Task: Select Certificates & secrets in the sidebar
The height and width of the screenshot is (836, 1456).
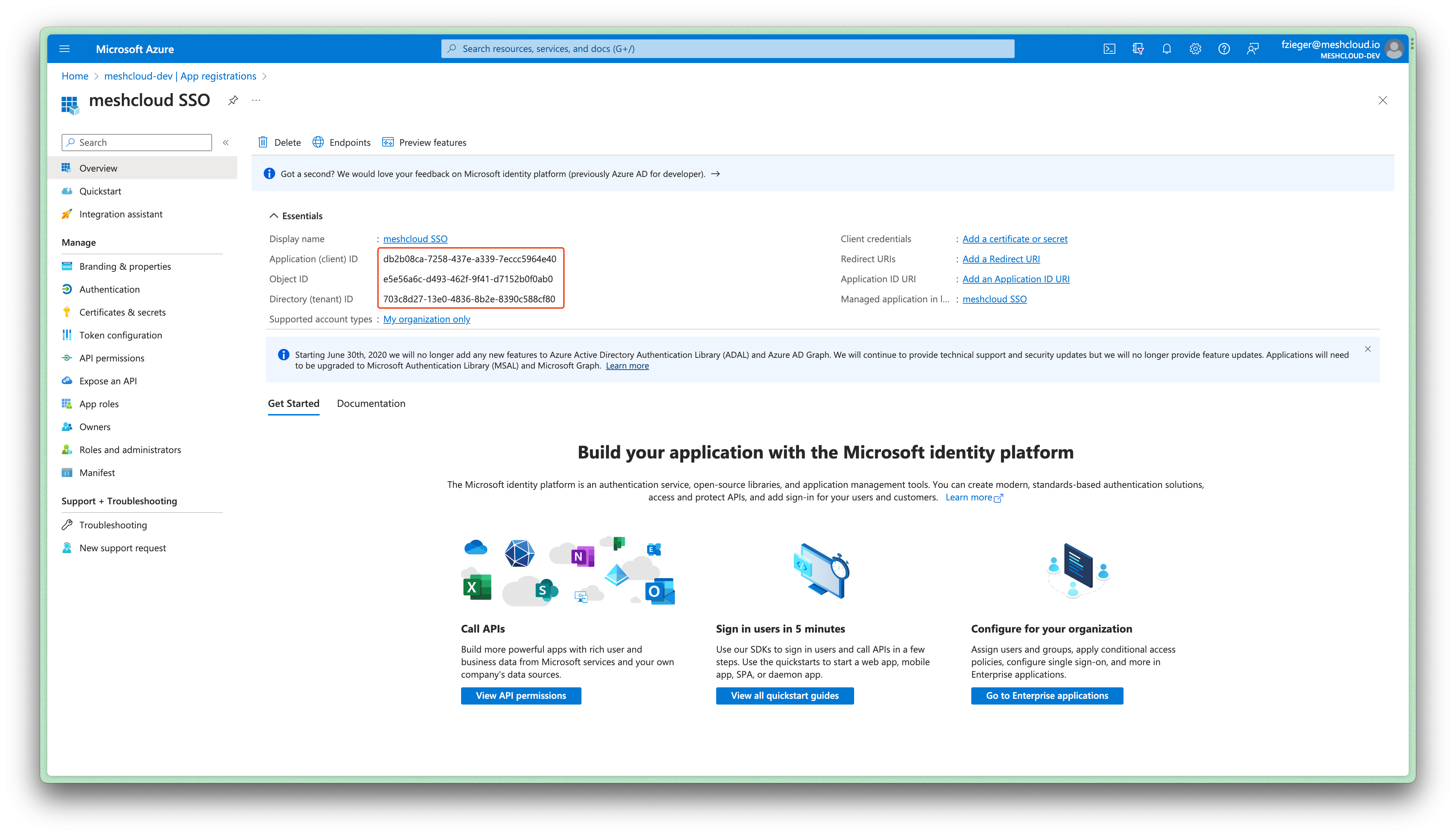Action: coord(123,312)
